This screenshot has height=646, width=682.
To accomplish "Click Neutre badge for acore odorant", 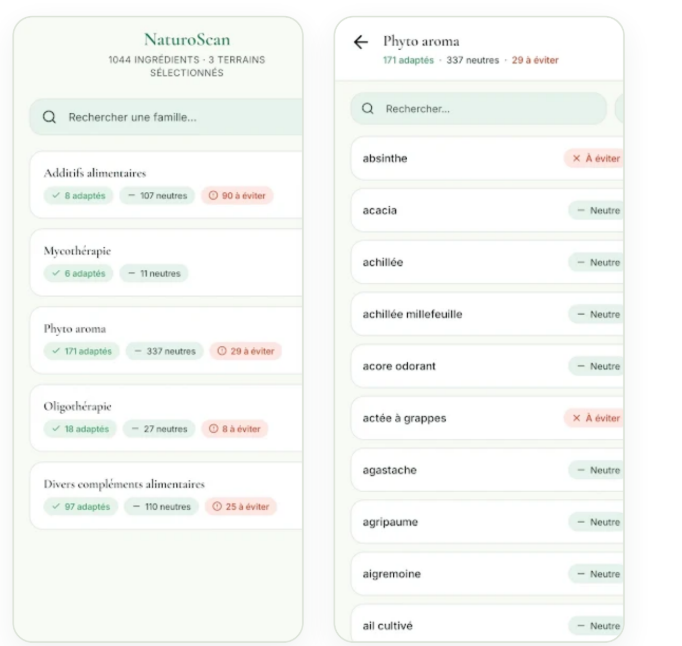I will point(596,366).
